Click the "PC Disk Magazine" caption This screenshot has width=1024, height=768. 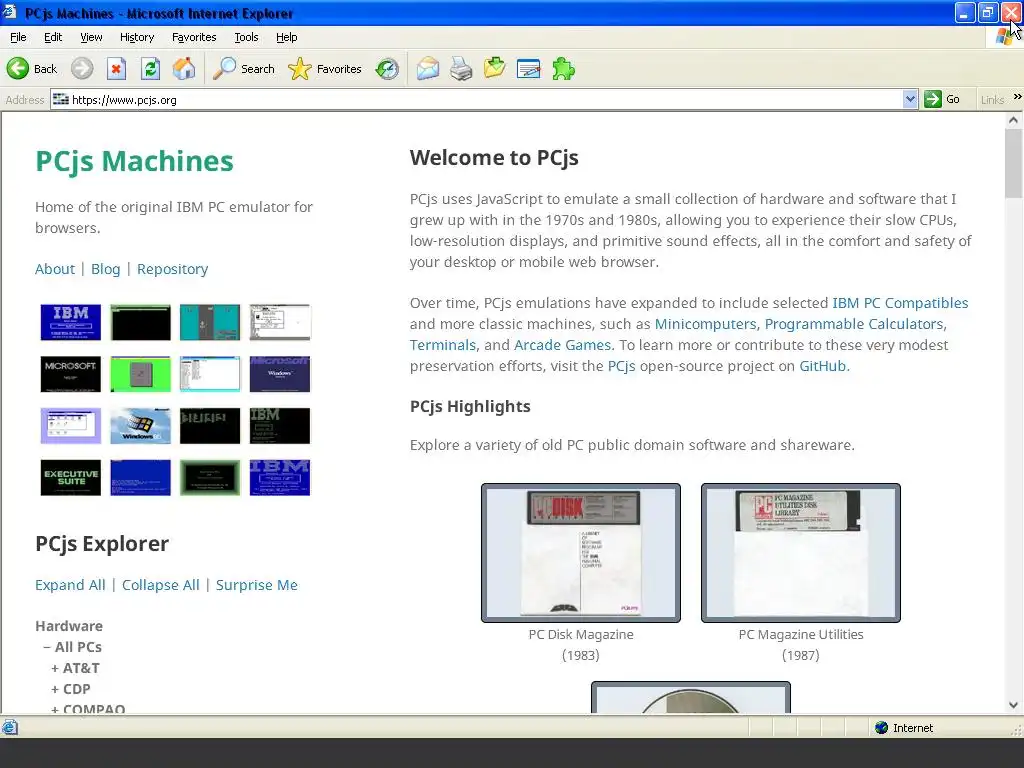coord(581,634)
